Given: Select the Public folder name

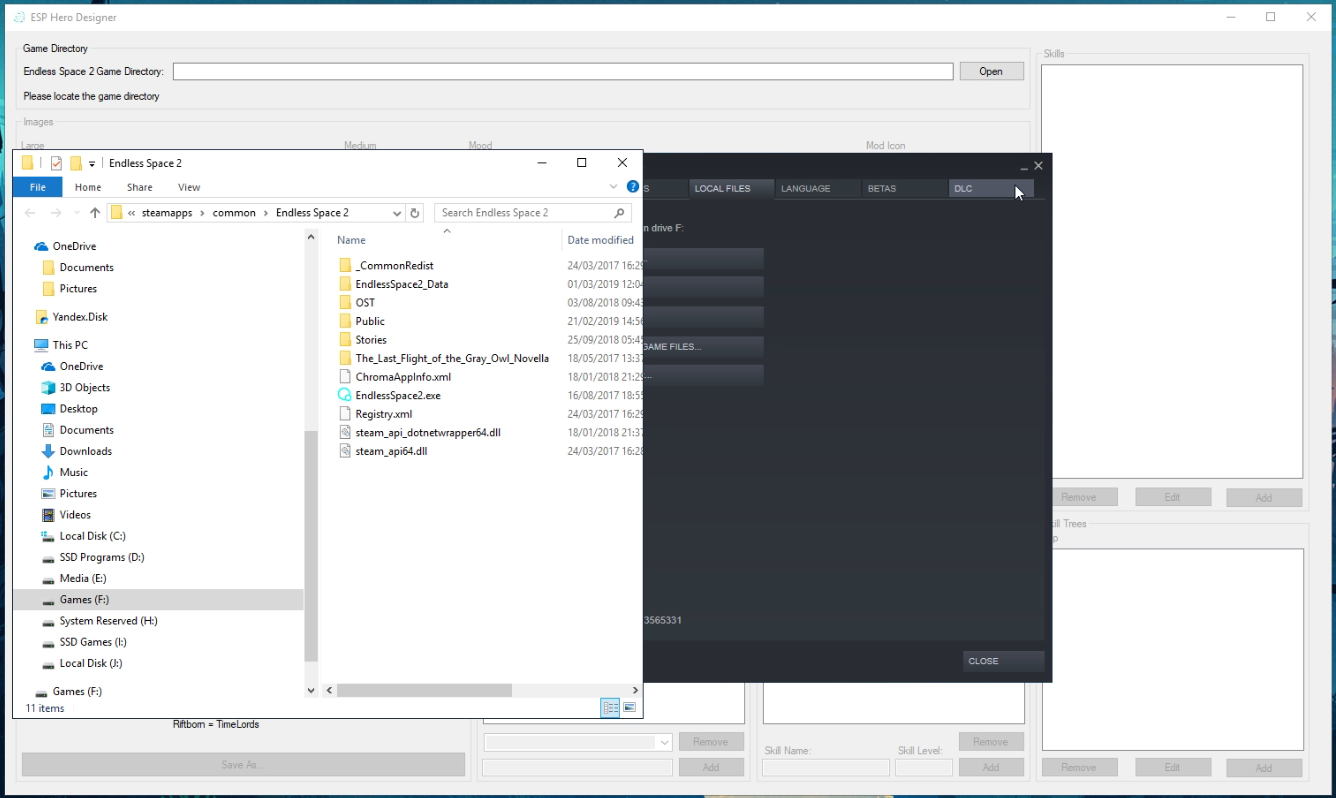Looking at the screenshot, I should point(370,321).
